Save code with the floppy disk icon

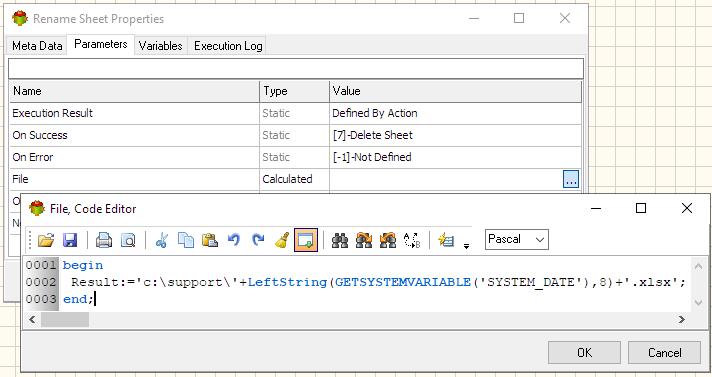pyautogui.click(x=70, y=240)
